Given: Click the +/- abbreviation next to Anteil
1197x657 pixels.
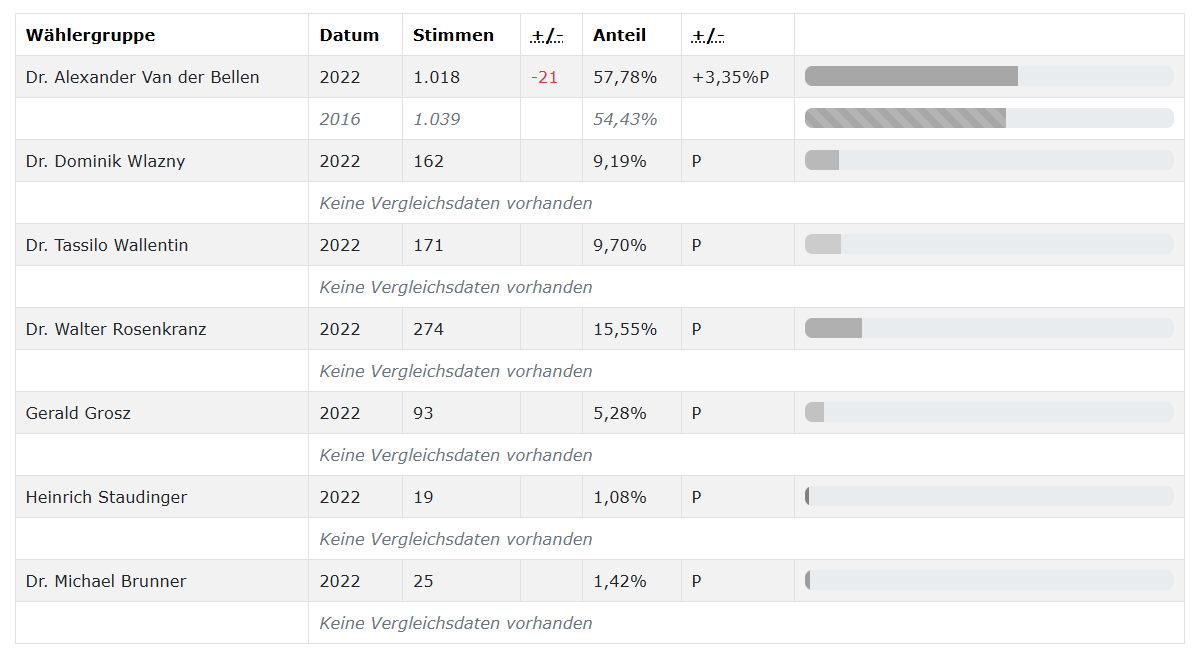Looking at the screenshot, I should [x=708, y=35].
